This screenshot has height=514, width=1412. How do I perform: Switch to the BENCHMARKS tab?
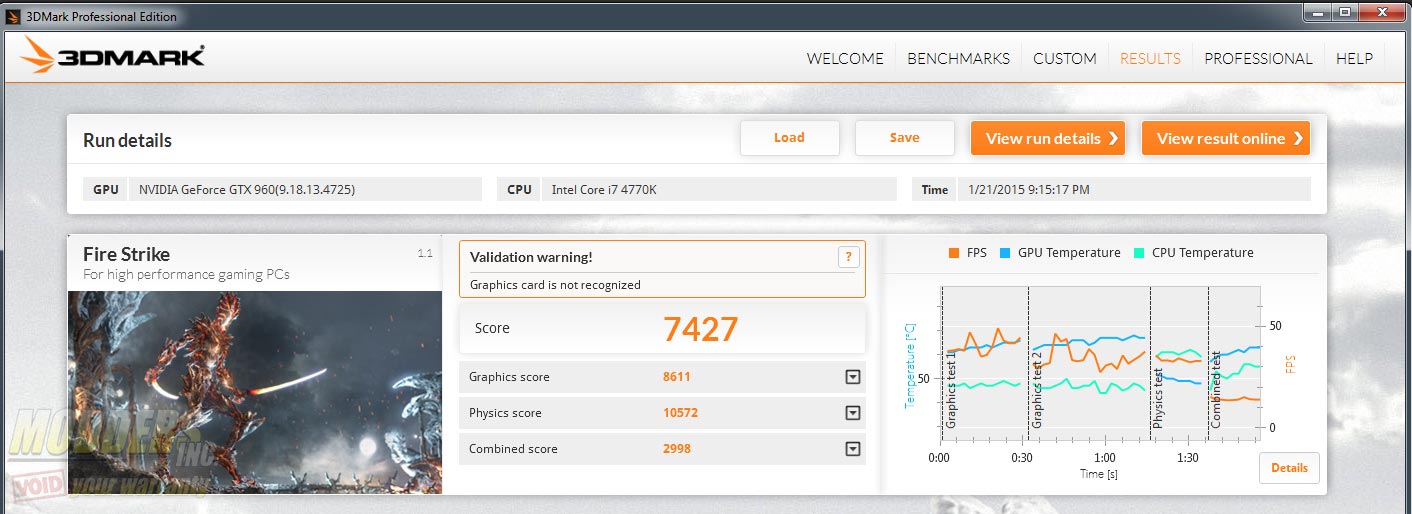(x=958, y=58)
